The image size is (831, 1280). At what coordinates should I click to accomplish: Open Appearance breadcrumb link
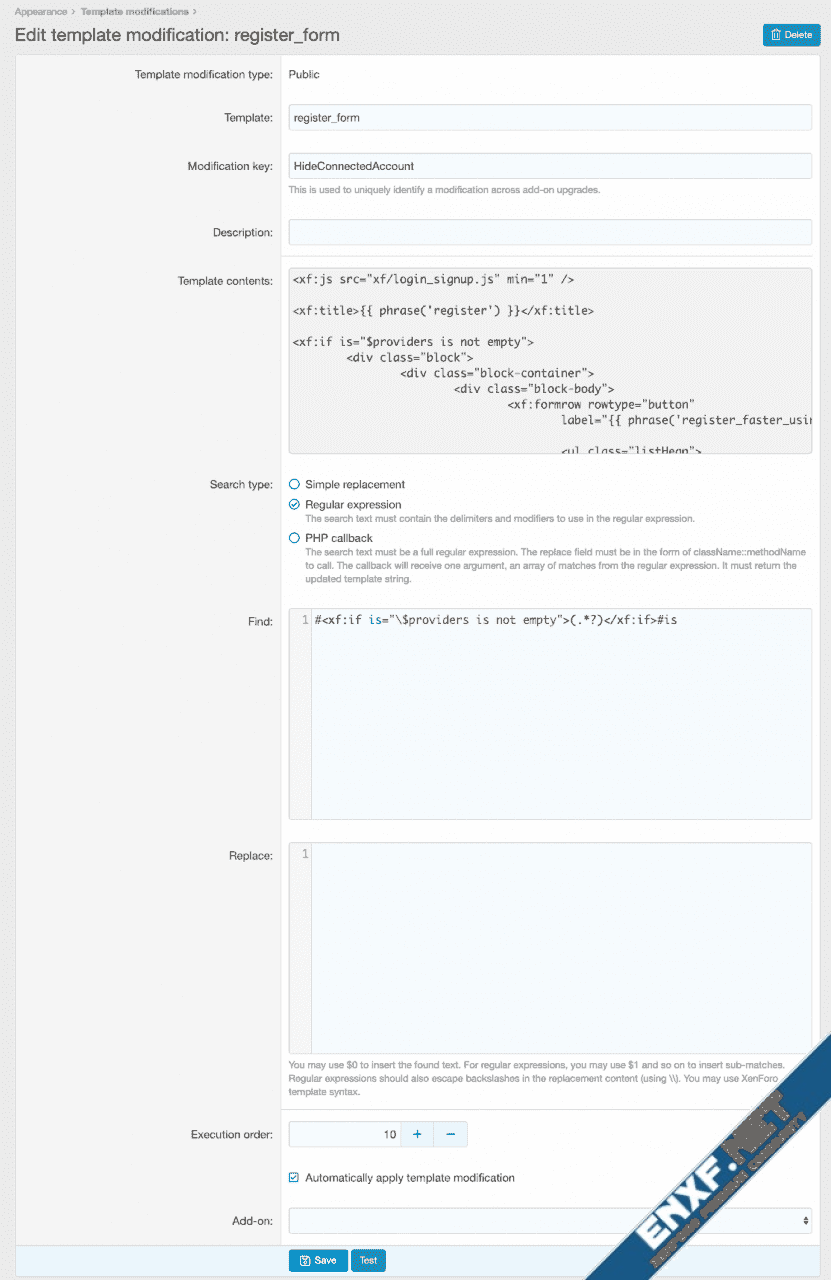click(x=41, y=12)
